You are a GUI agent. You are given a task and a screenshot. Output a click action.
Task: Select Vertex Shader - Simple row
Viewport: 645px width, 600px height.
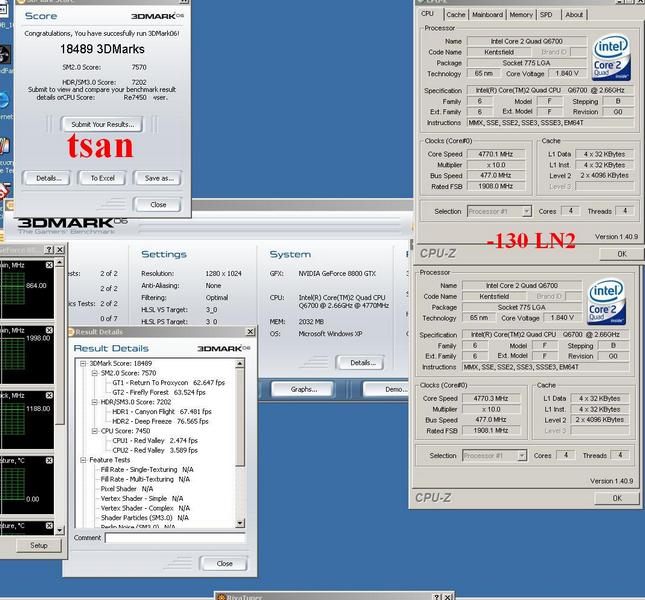(142, 498)
